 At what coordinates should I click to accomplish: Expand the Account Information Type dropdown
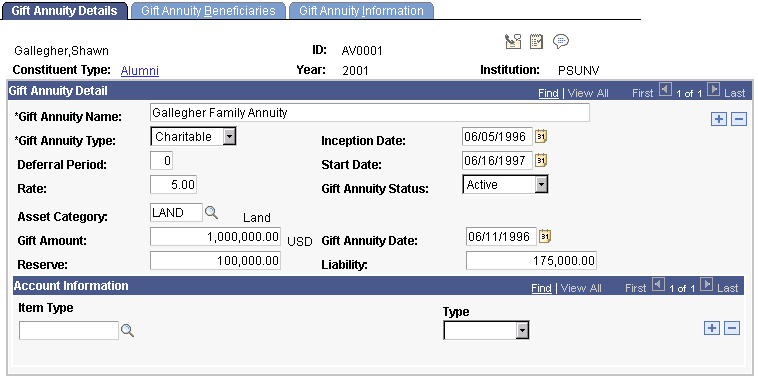click(x=522, y=331)
